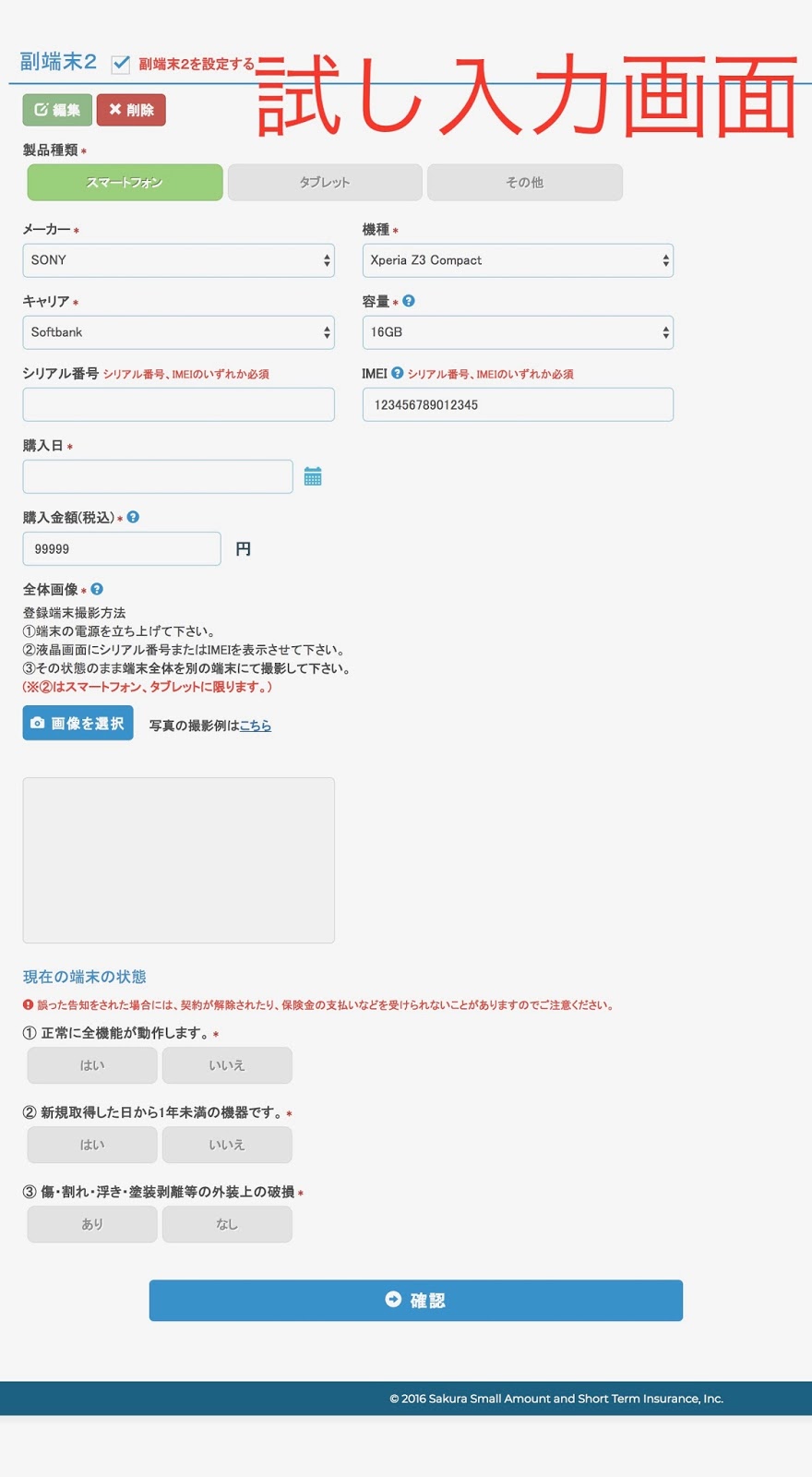Screen dimensions: 812x1477
Task: Show help for 購入金額(税込) field
Action: click(x=133, y=517)
